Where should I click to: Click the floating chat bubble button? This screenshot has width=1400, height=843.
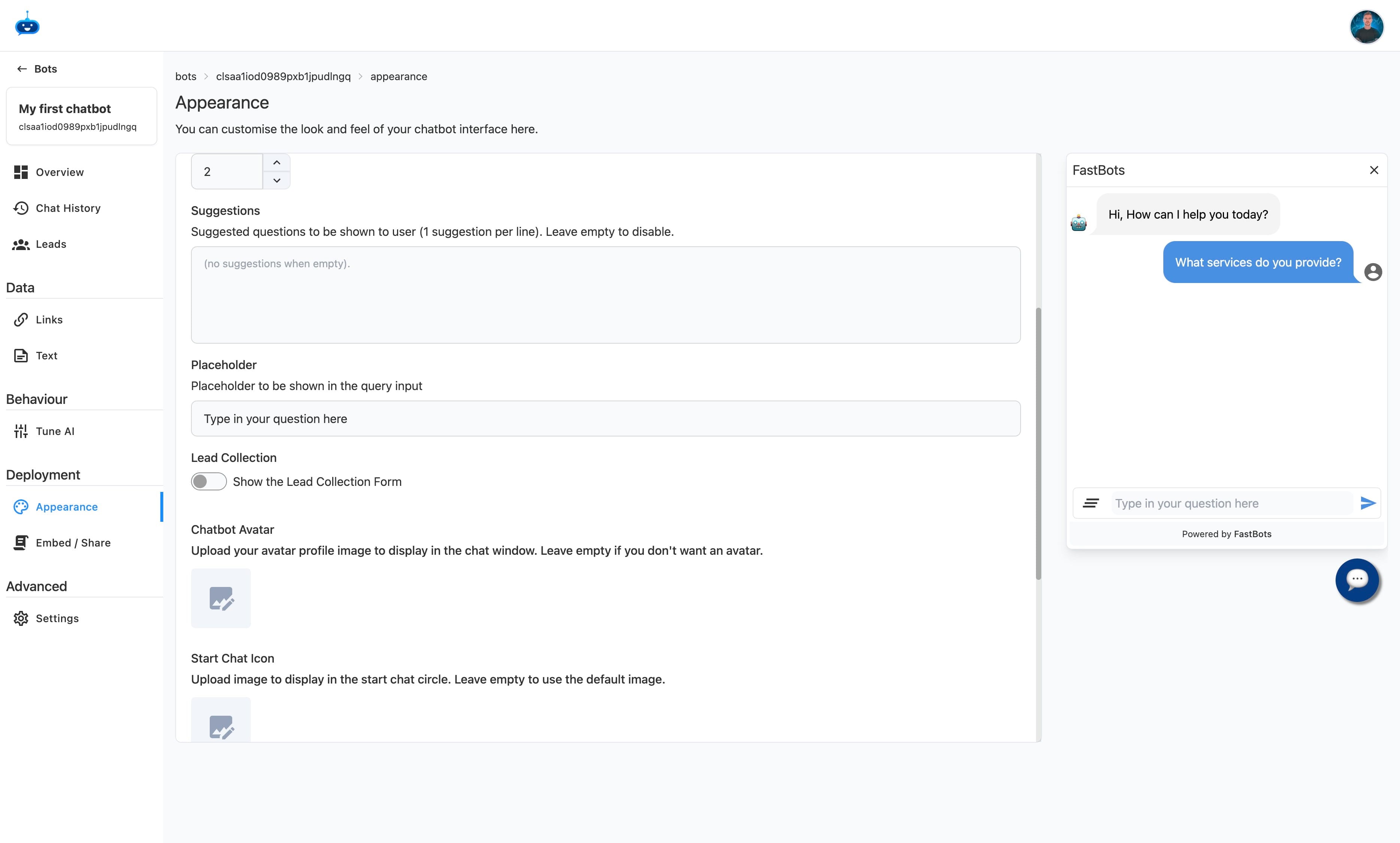point(1357,580)
